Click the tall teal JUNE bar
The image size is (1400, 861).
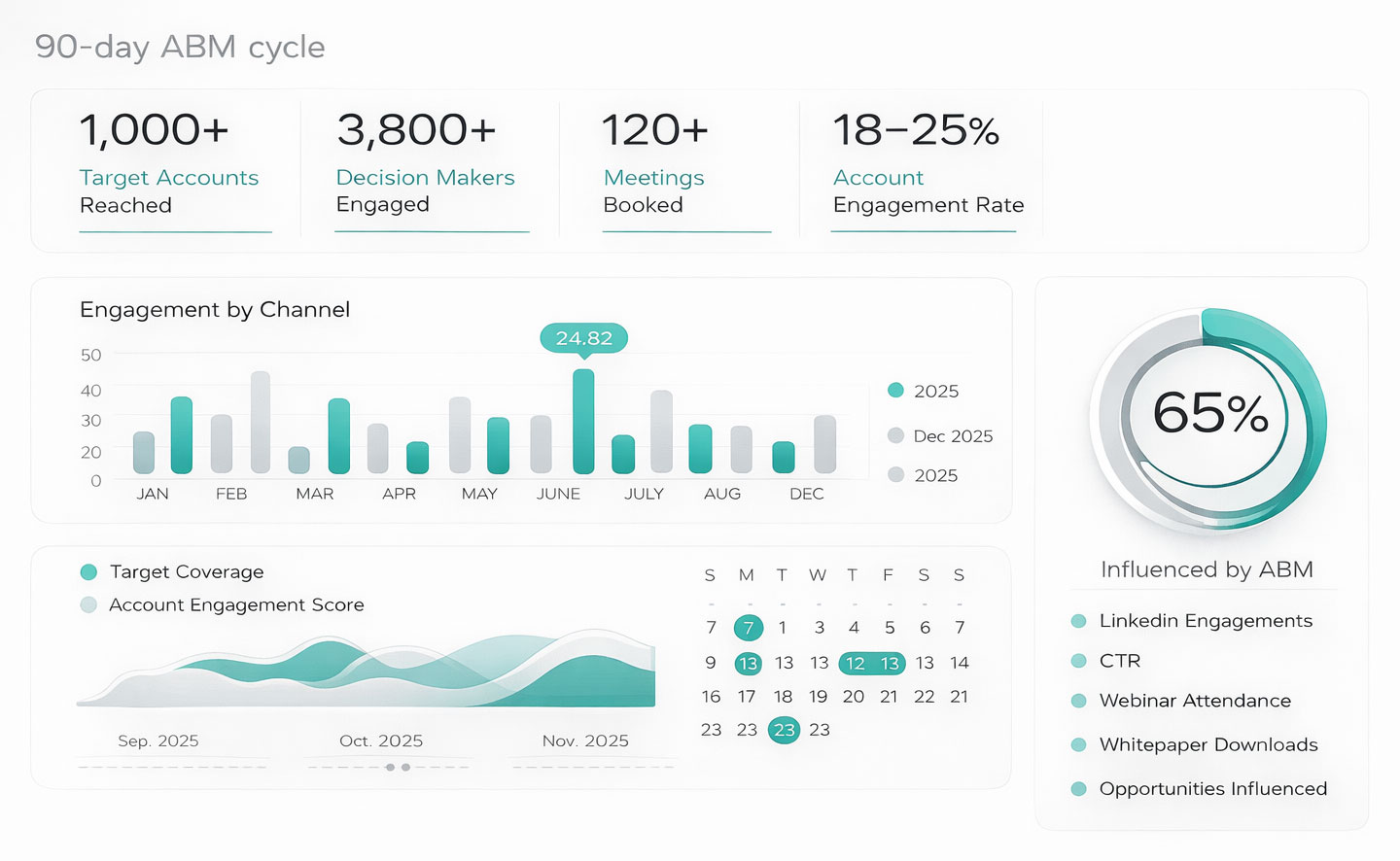click(x=583, y=421)
